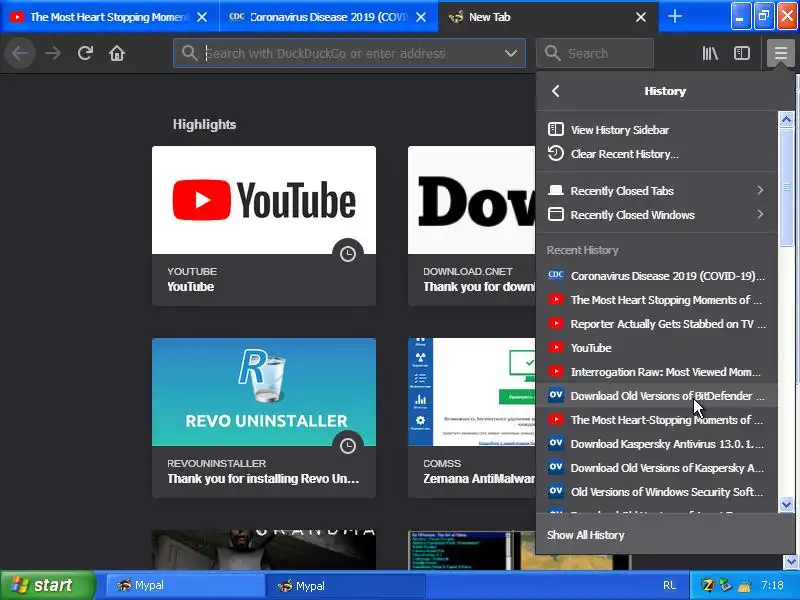Expand Recently Closed Tabs submenu
800x600 pixels.
657,190
